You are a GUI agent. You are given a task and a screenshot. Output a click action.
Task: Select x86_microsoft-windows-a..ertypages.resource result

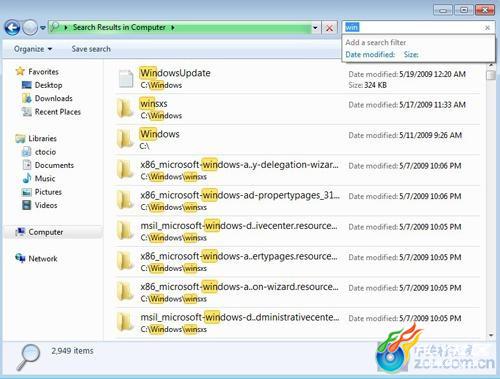pyautogui.click(x=239, y=256)
